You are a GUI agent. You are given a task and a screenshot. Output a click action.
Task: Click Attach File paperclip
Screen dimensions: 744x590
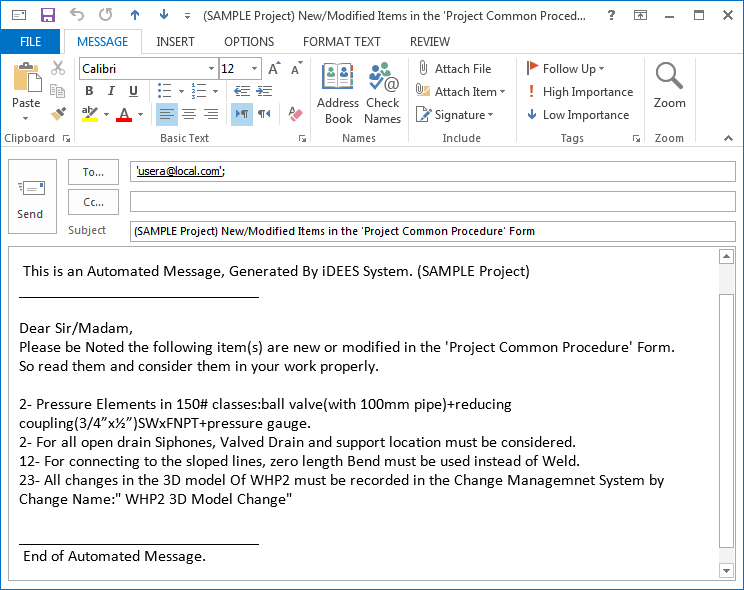pyautogui.click(x=455, y=68)
